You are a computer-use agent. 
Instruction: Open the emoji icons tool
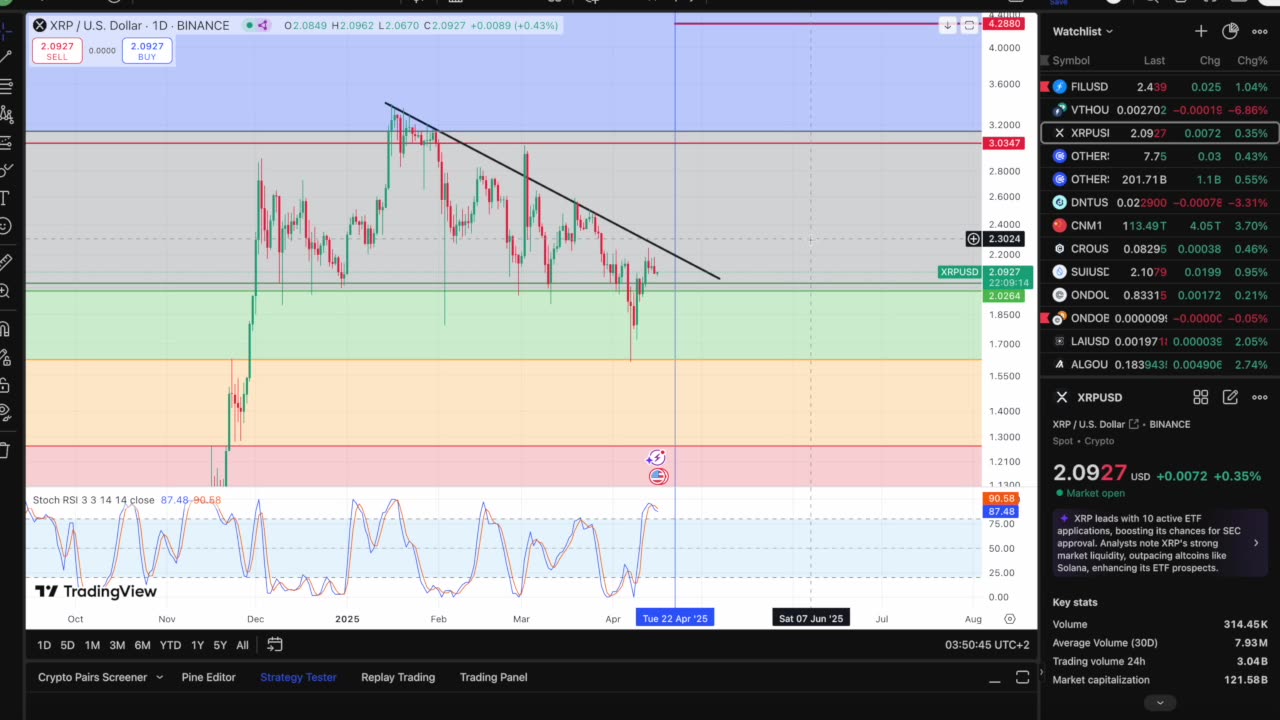pyautogui.click(x=5, y=226)
